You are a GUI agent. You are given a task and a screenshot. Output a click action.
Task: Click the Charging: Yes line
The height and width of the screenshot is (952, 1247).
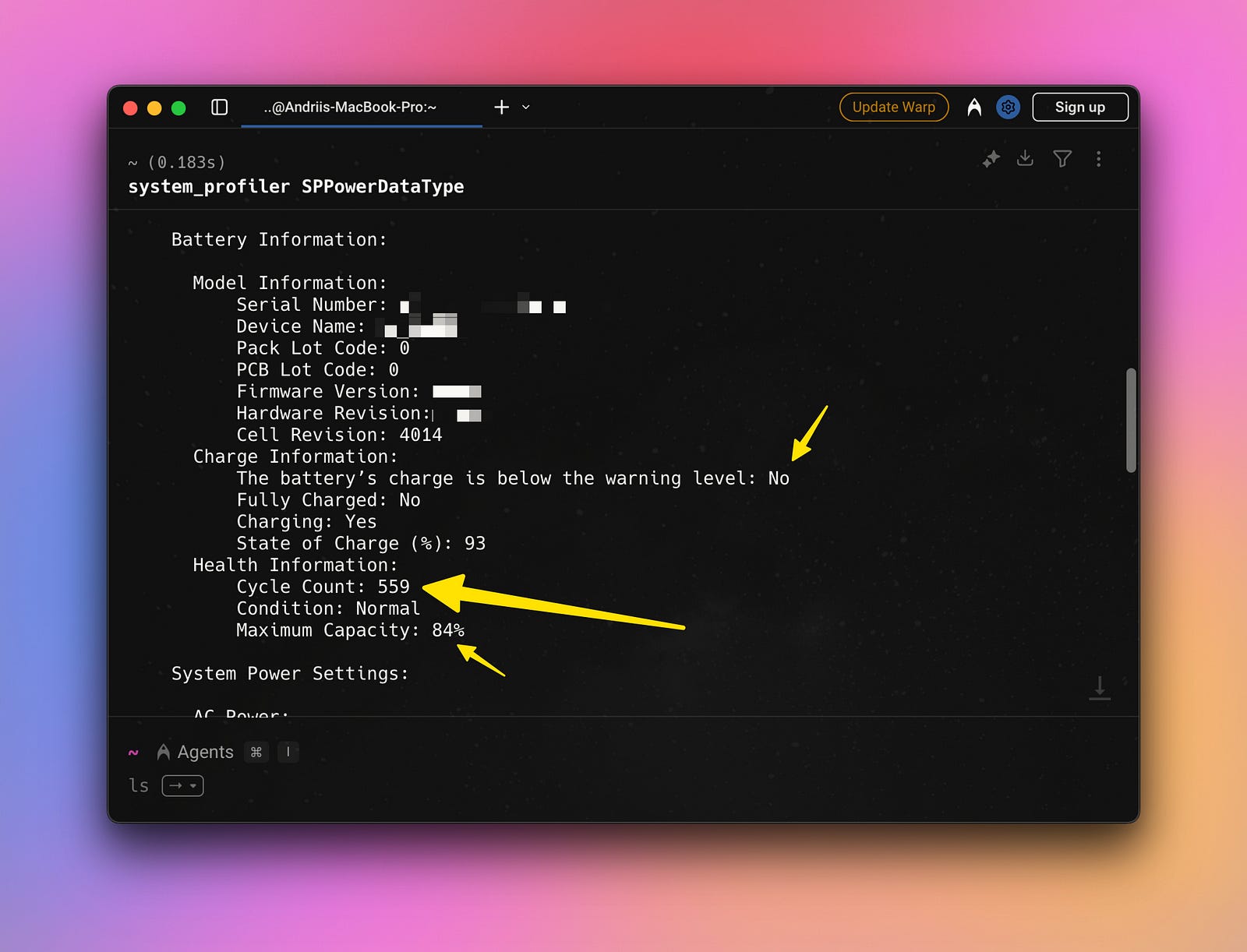click(x=306, y=521)
